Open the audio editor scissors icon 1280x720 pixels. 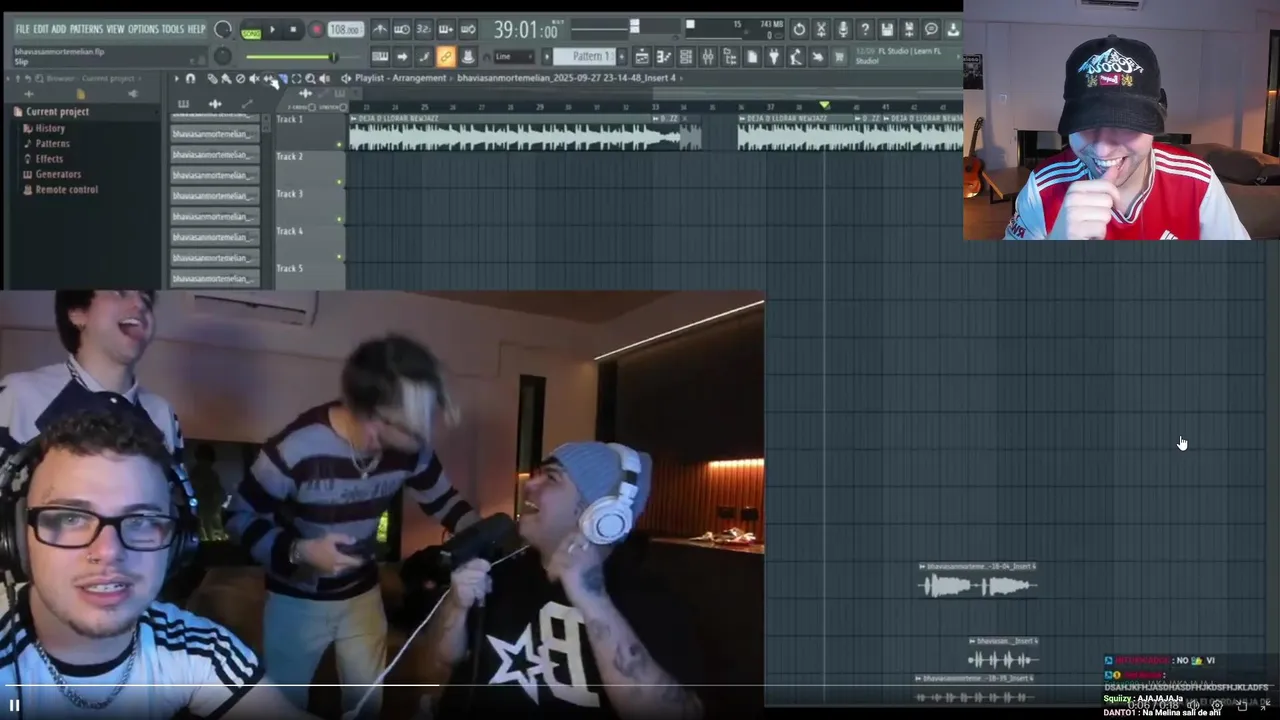pos(821,29)
